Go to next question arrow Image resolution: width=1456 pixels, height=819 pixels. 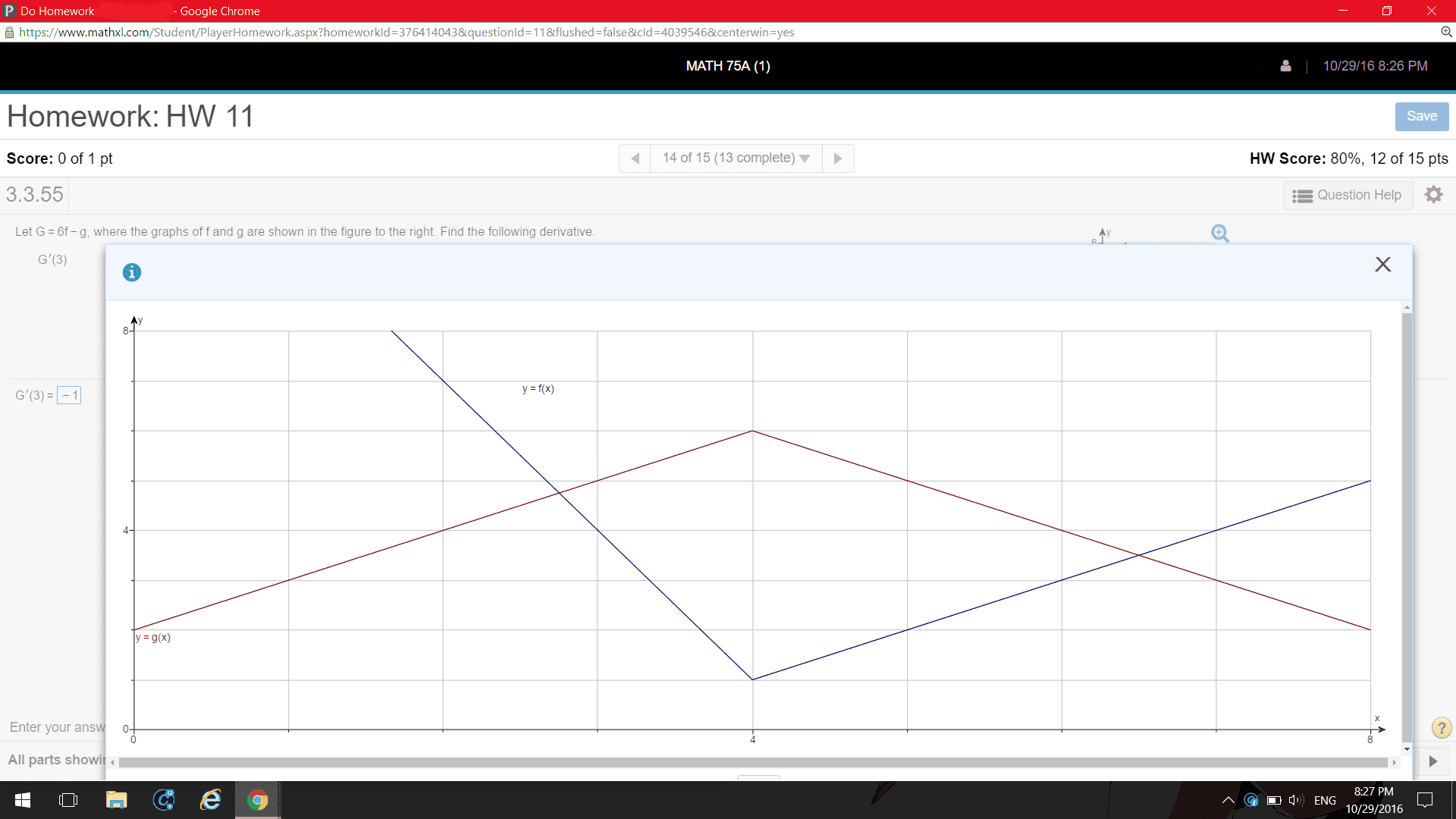coord(838,158)
